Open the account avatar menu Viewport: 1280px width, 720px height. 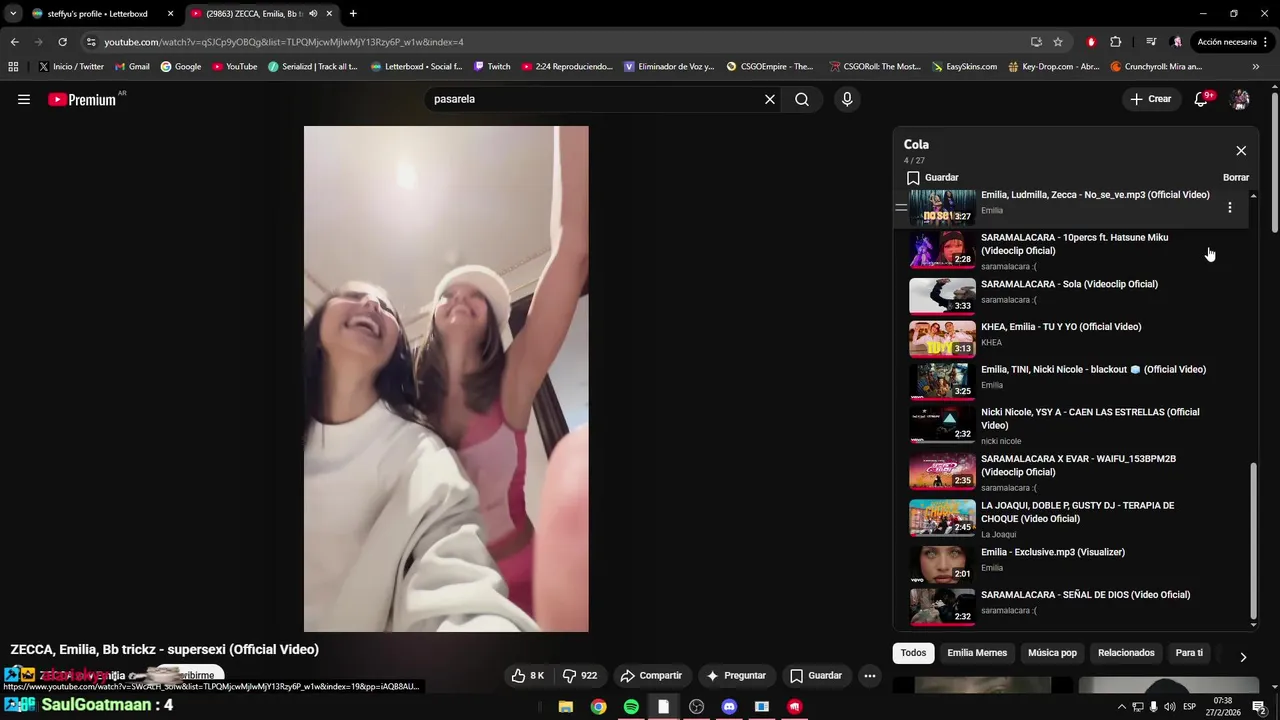pos(1240,99)
